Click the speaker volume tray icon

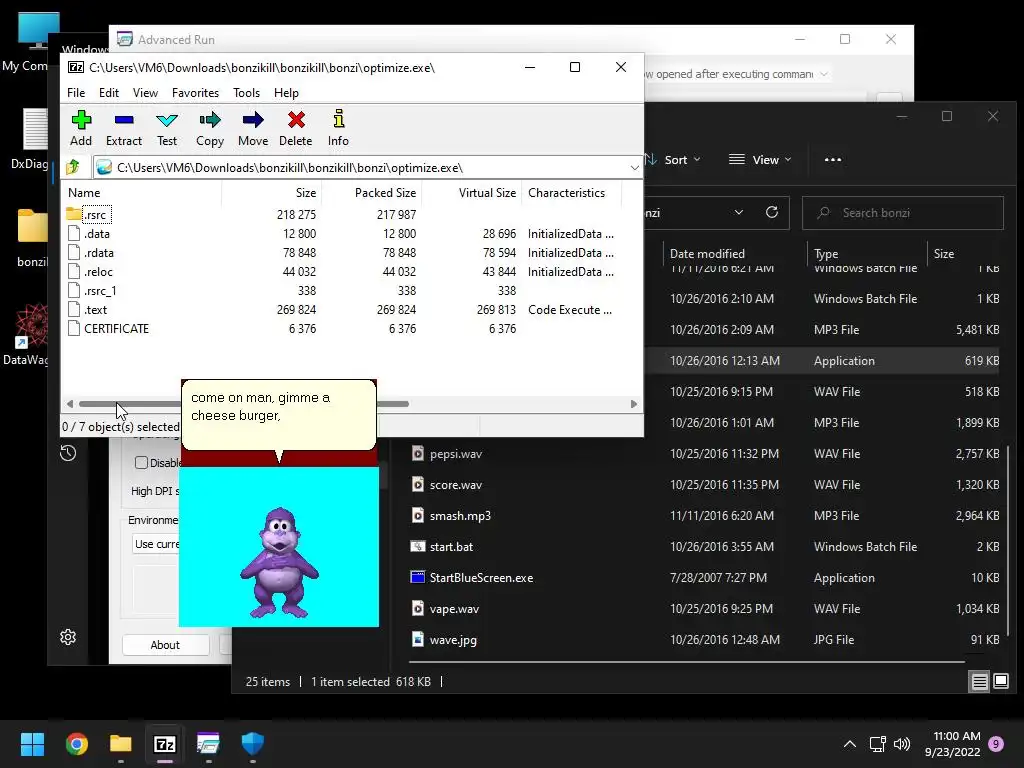902,744
